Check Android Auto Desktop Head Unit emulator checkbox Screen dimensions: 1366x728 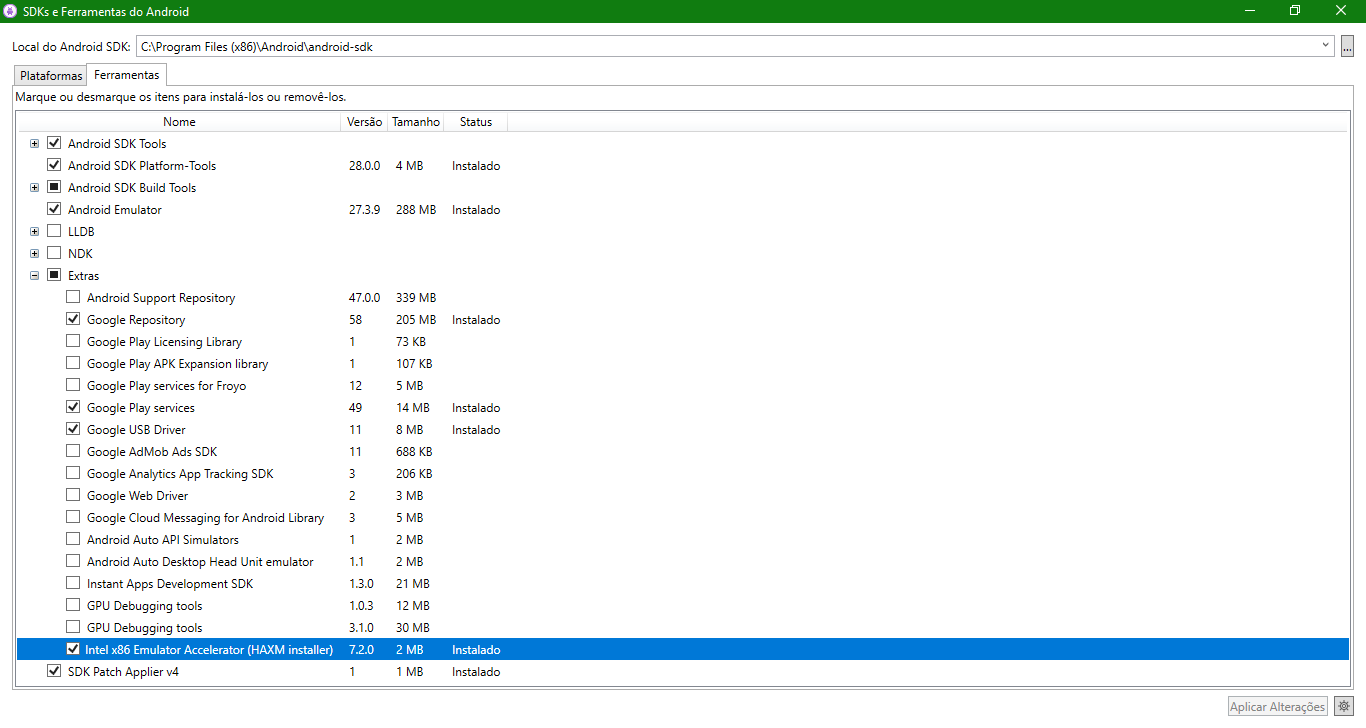(x=73, y=561)
